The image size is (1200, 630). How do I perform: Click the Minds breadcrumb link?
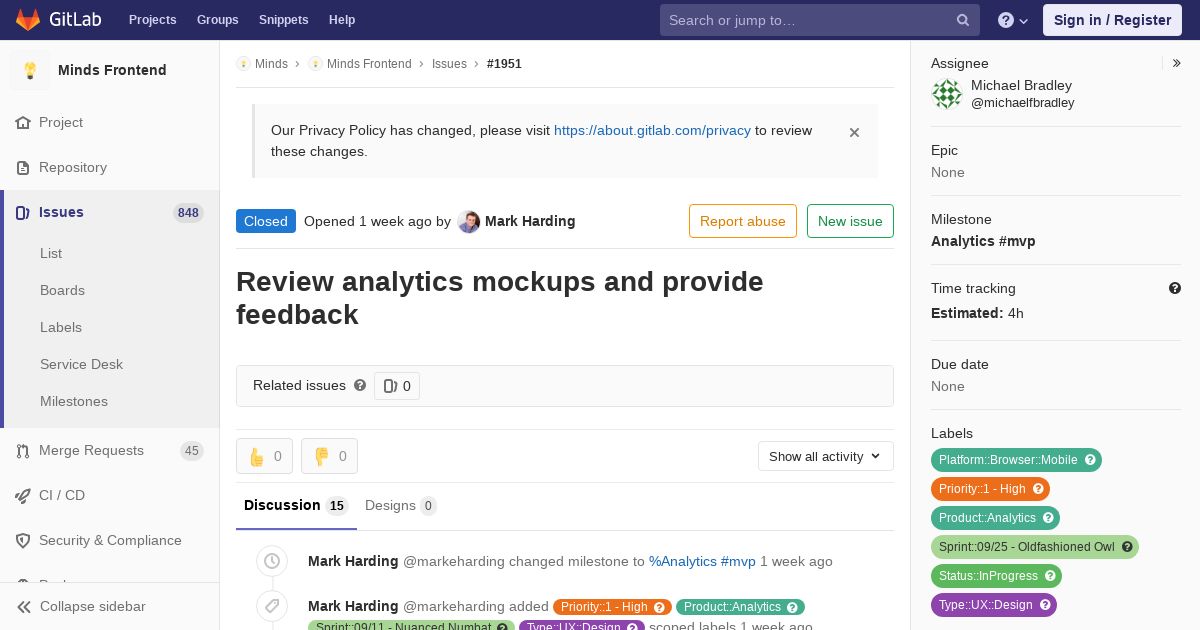[x=271, y=63]
